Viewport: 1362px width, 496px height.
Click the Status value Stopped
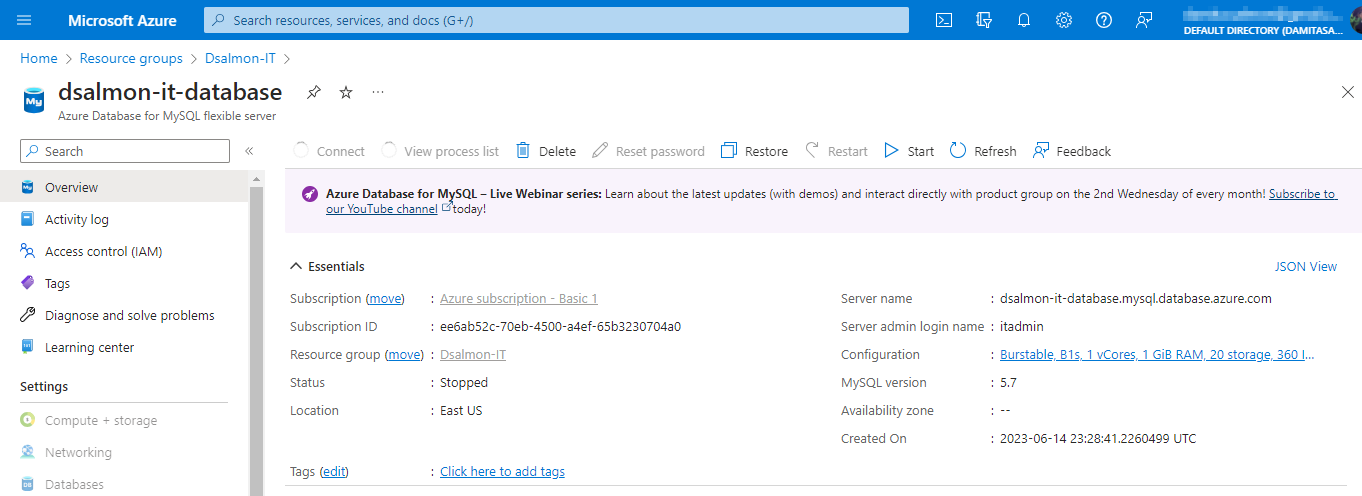[x=464, y=382]
